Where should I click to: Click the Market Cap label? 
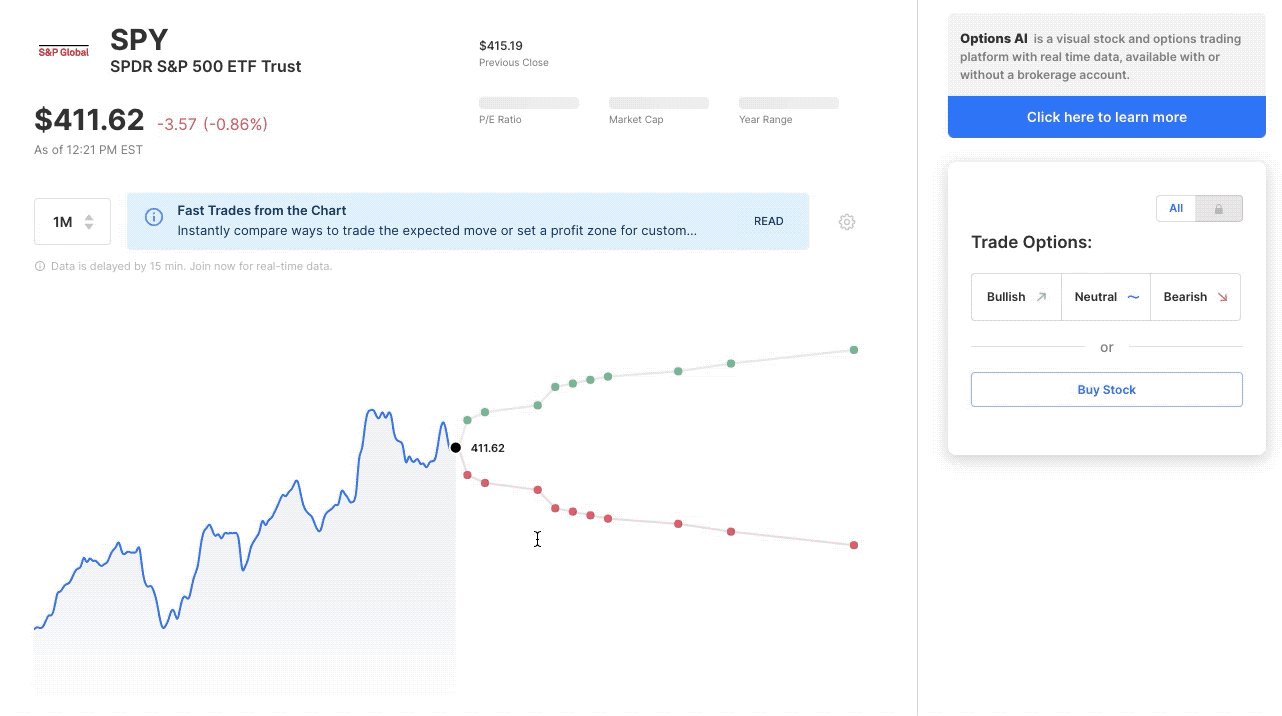[x=636, y=120]
